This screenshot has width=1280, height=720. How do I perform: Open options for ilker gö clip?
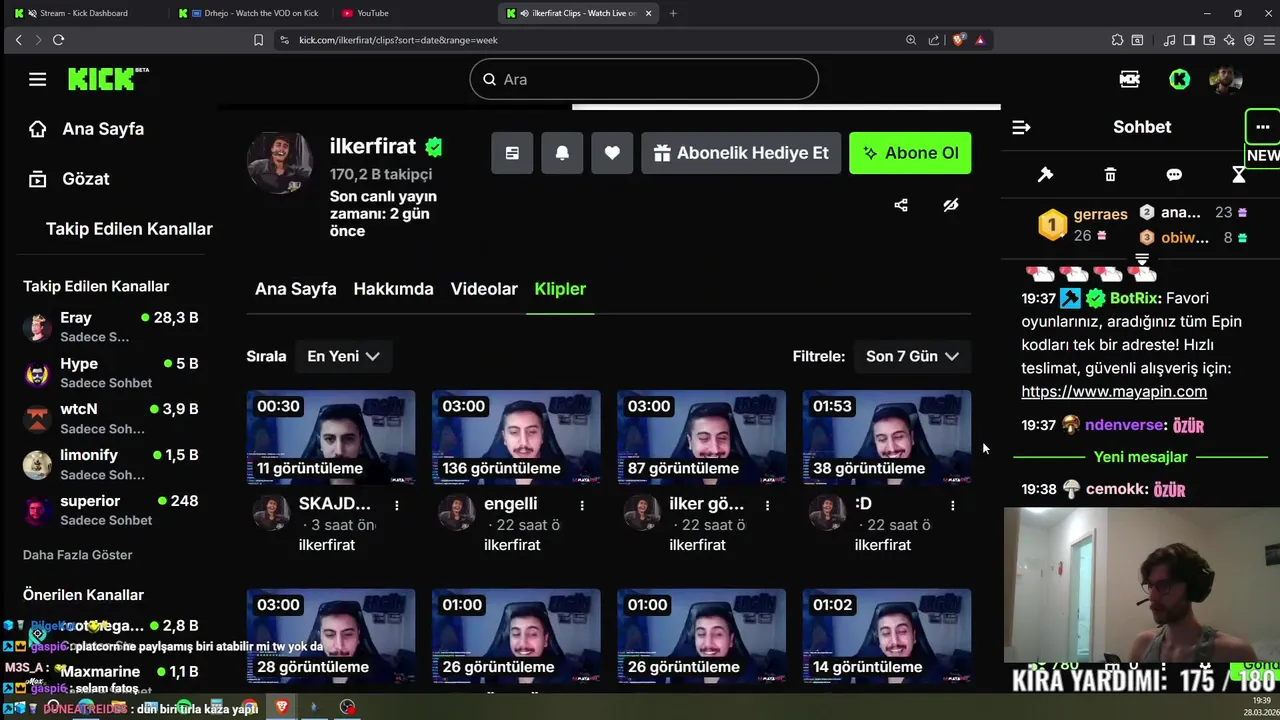(768, 506)
